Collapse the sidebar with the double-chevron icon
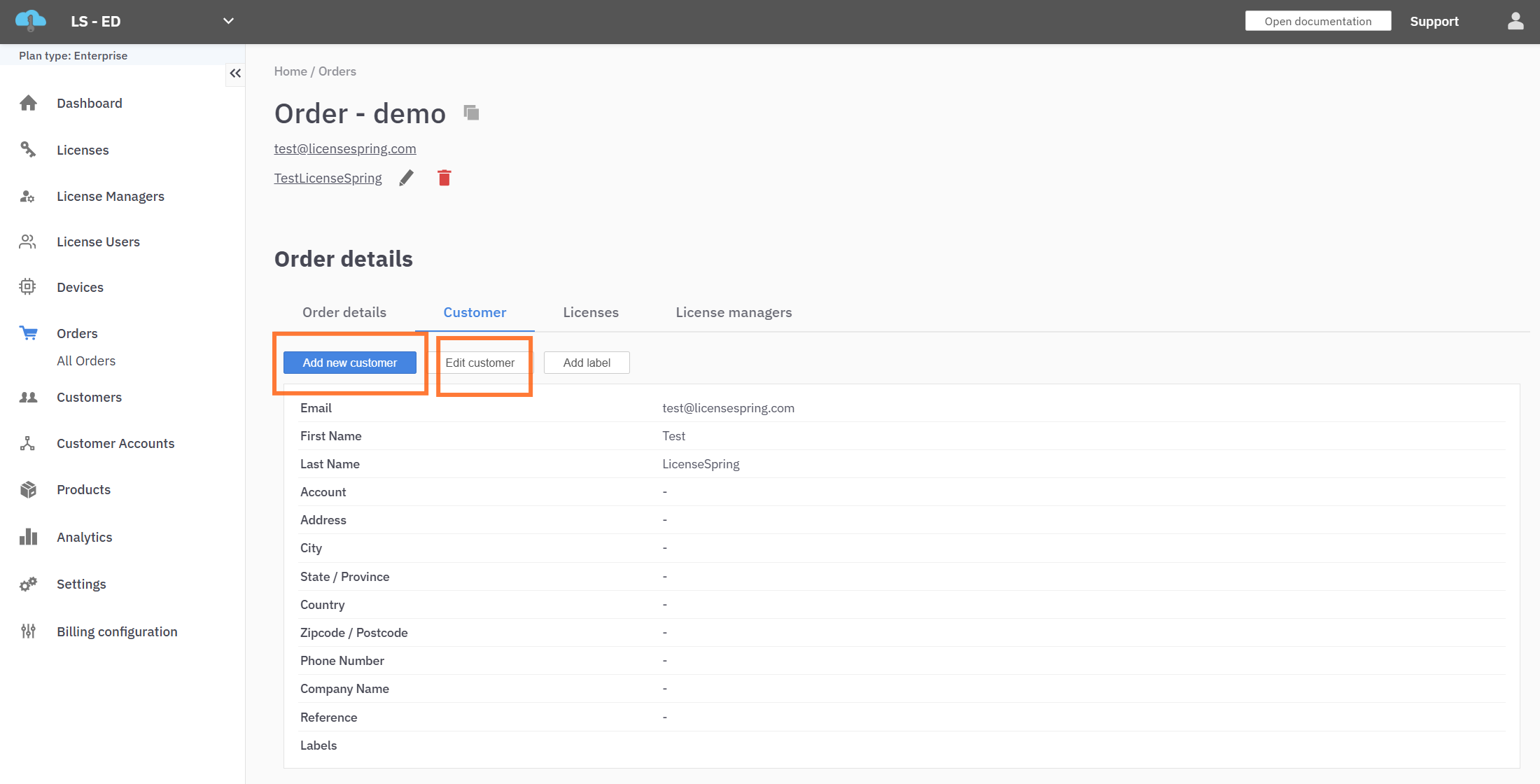 pyautogui.click(x=235, y=73)
